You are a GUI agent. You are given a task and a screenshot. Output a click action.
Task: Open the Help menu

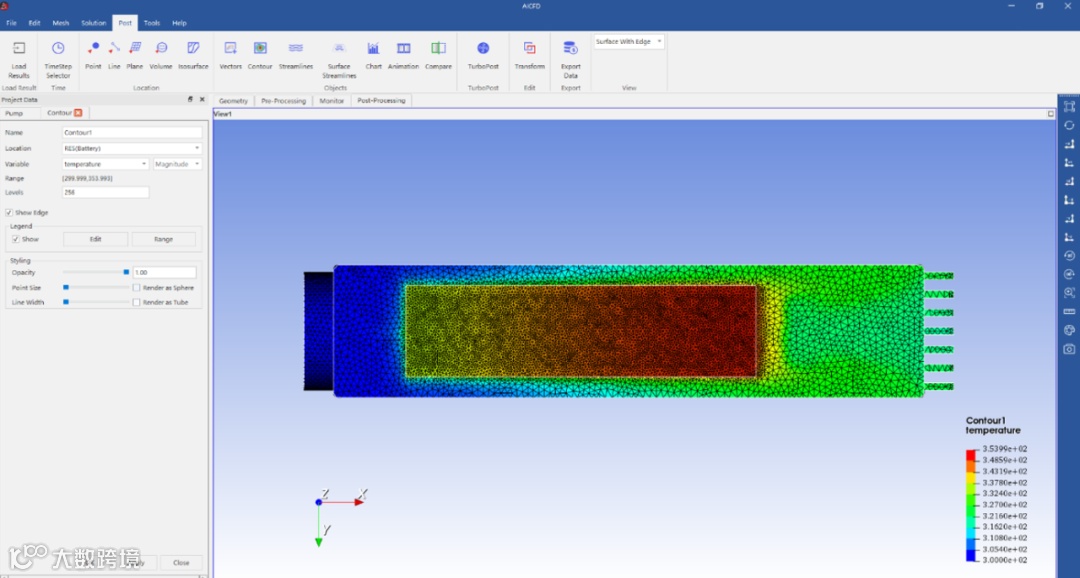pyautogui.click(x=179, y=23)
